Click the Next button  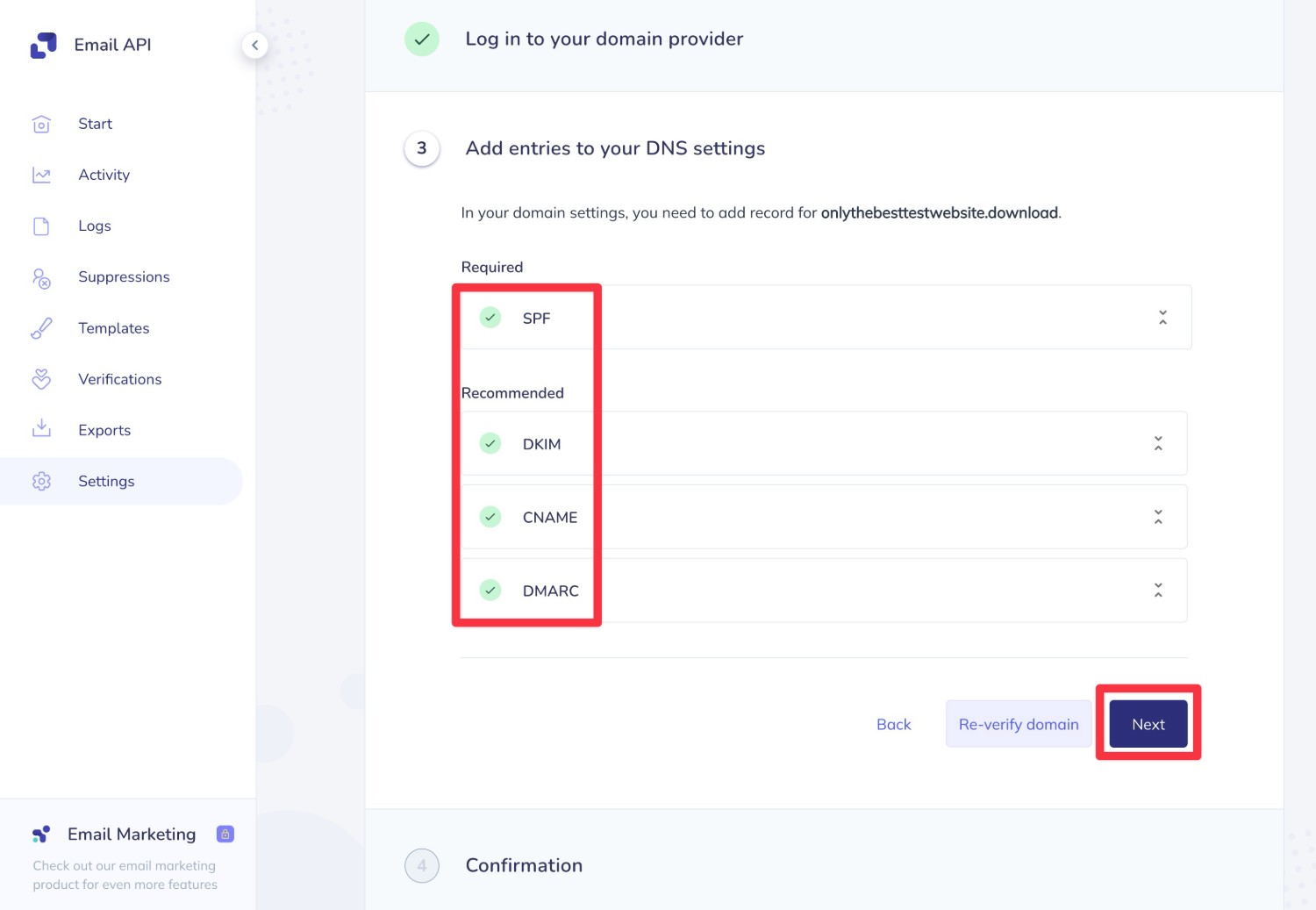[1148, 724]
